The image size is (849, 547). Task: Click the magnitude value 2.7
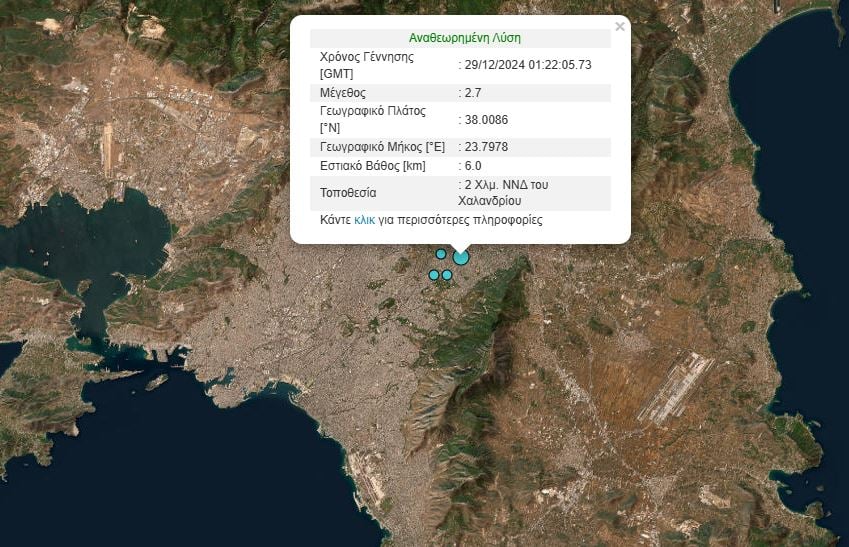click(x=474, y=92)
